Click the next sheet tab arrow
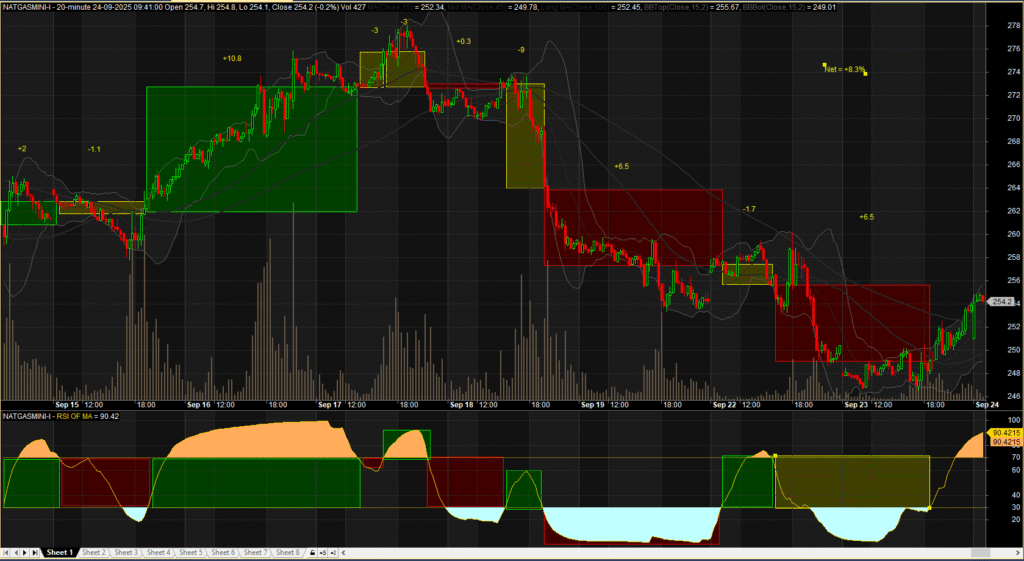The width and height of the screenshot is (1024, 561). tap(25, 553)
